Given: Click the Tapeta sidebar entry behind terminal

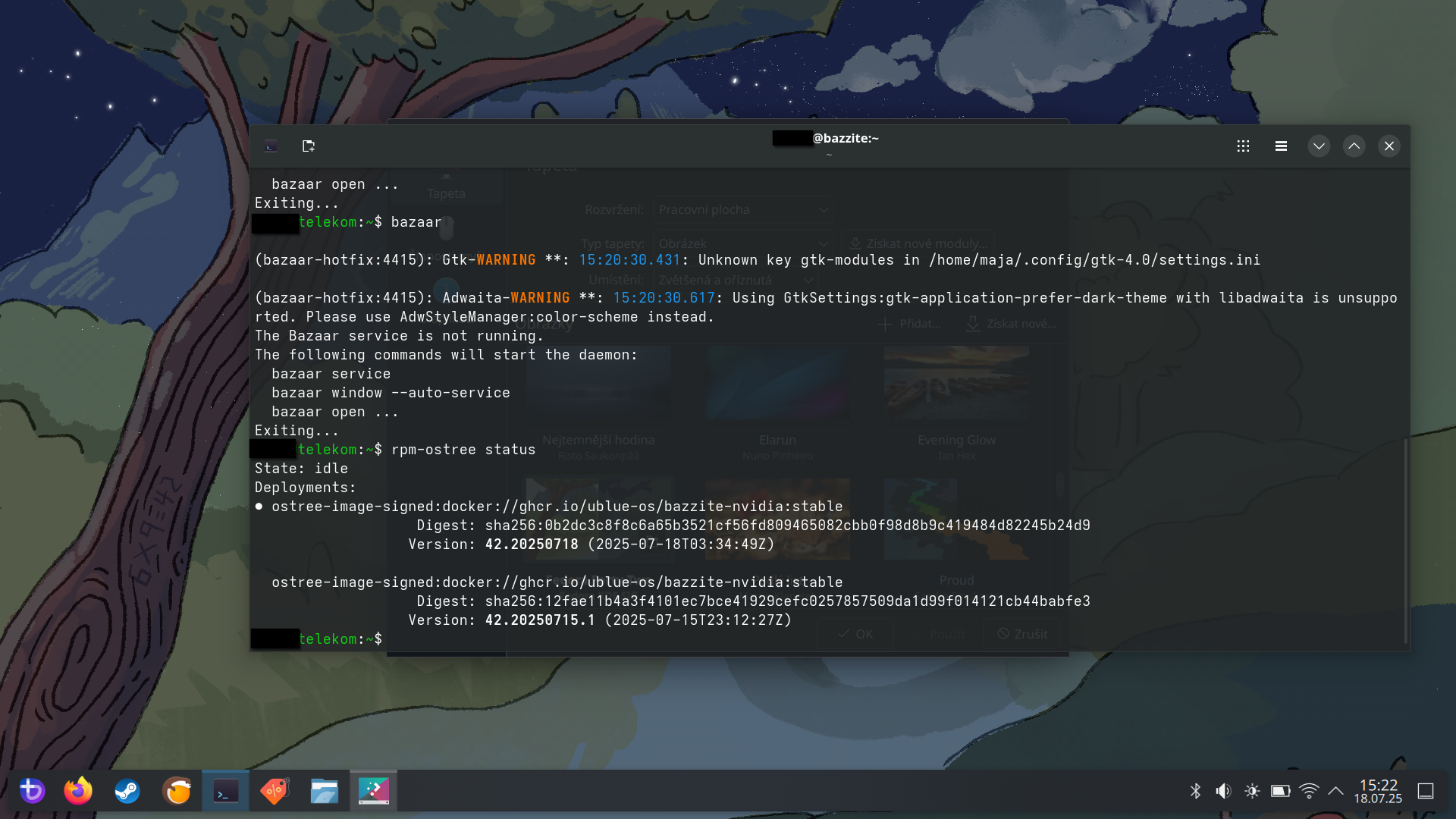Looking at the screenshot, I should click(x=446, y=186).
